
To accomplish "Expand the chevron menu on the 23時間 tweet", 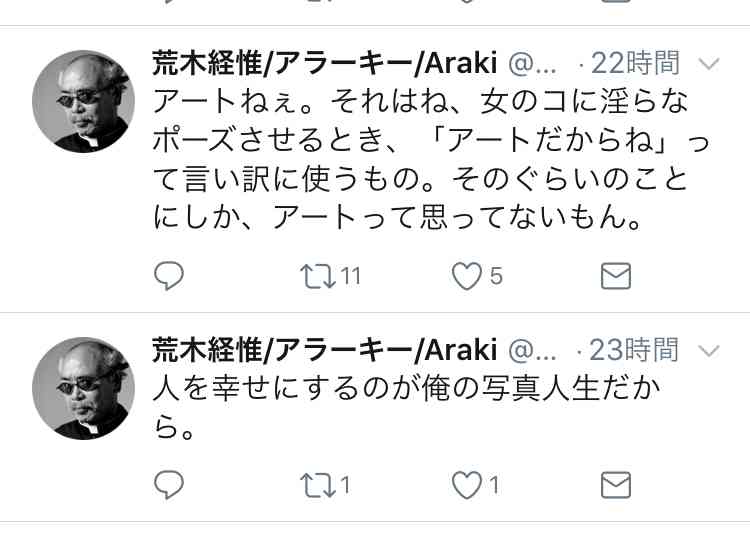I will tap(709, 351).
